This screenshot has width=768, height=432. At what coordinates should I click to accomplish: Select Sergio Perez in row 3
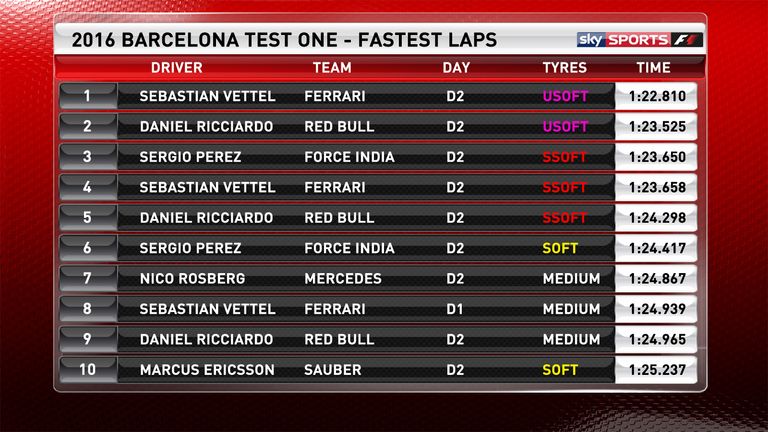click(190, 157)
